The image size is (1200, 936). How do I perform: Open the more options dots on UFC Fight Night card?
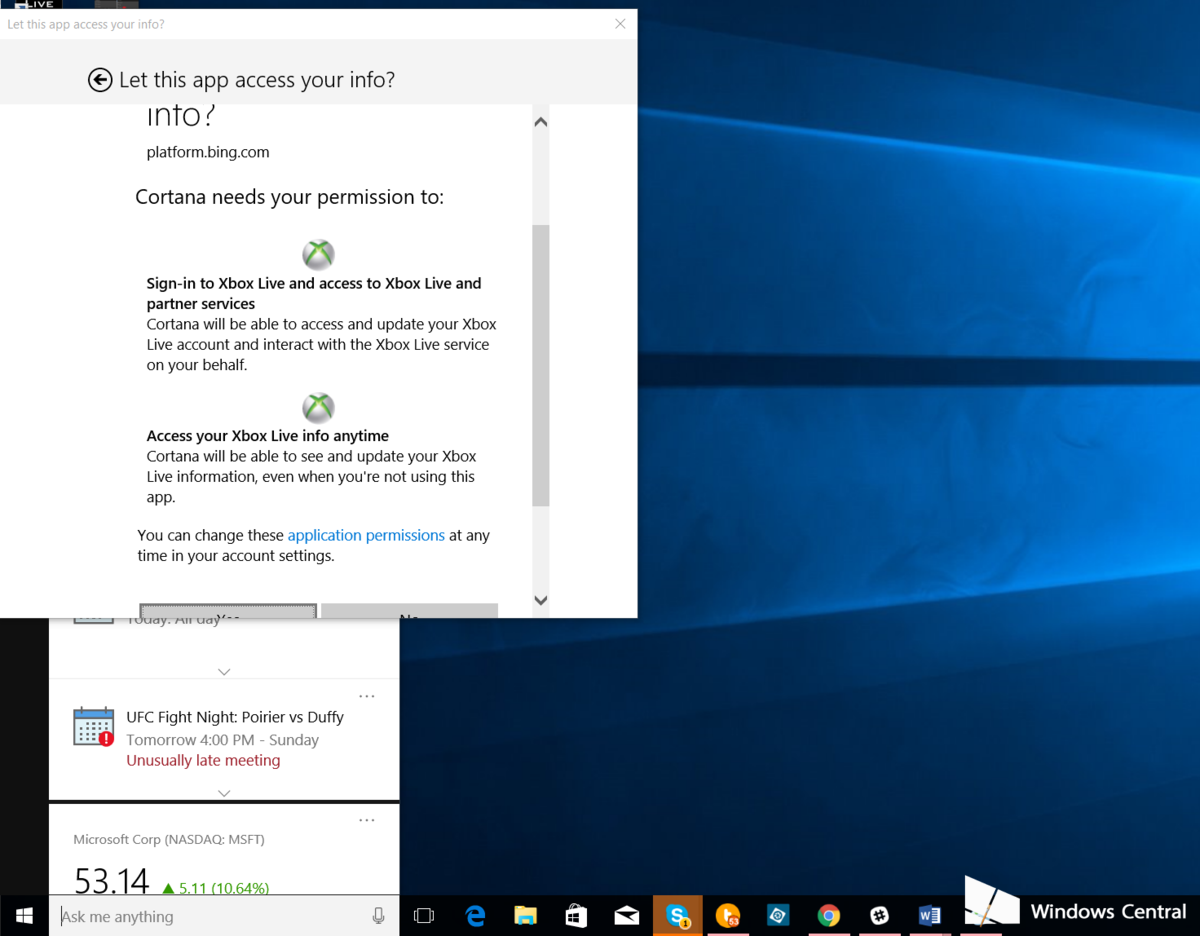click(x=367, y=696)
